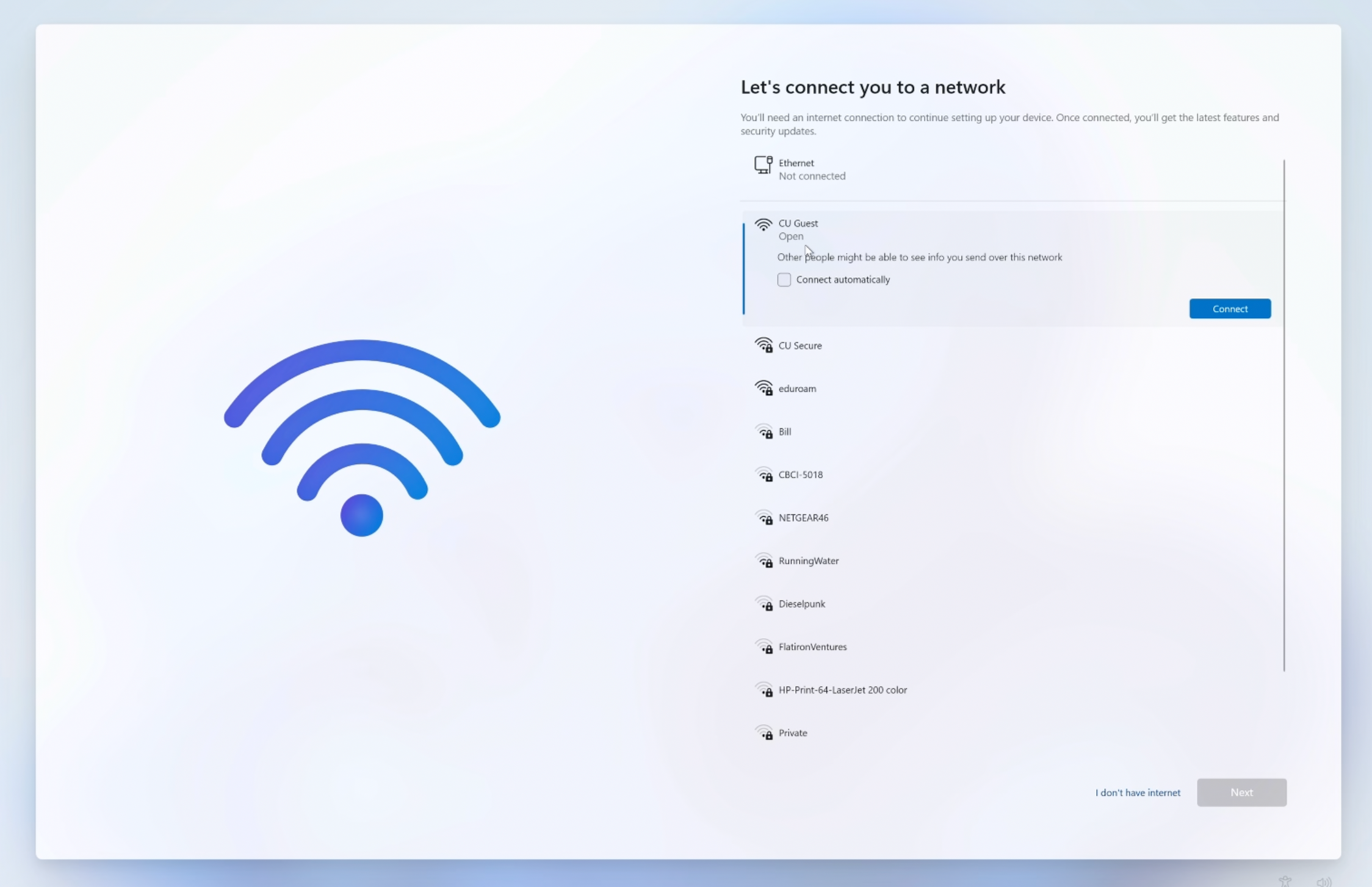Click the eduroam secured Wi-Fi icon
Screen dimensions: 1372x887
click(764, 388)
